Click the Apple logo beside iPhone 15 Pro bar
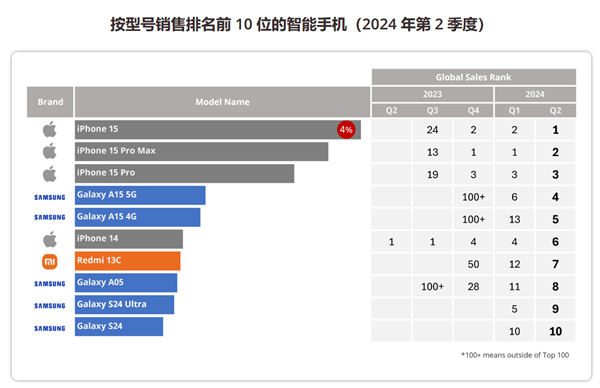The image size is (600, 388). coord(50,173)
